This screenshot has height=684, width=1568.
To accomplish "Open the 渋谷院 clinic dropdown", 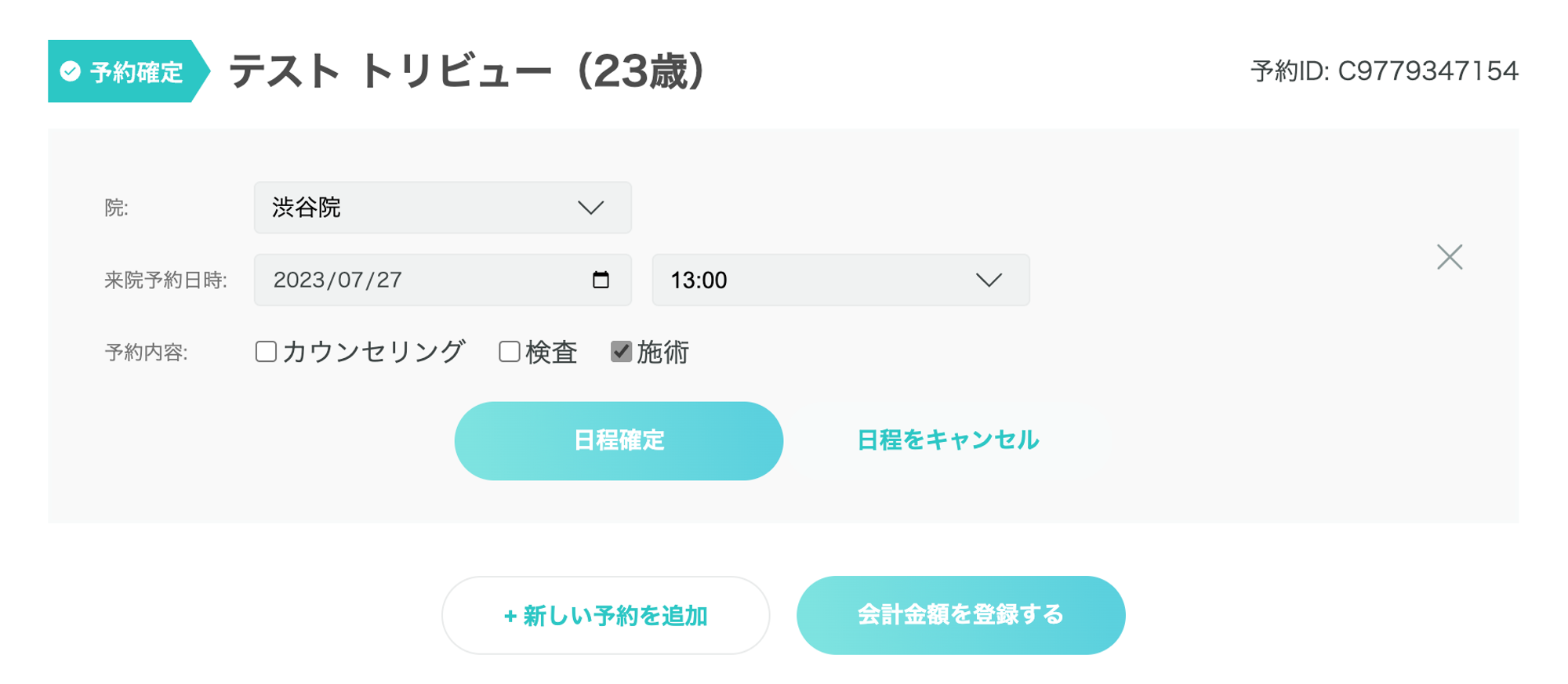I will [442, 208].
